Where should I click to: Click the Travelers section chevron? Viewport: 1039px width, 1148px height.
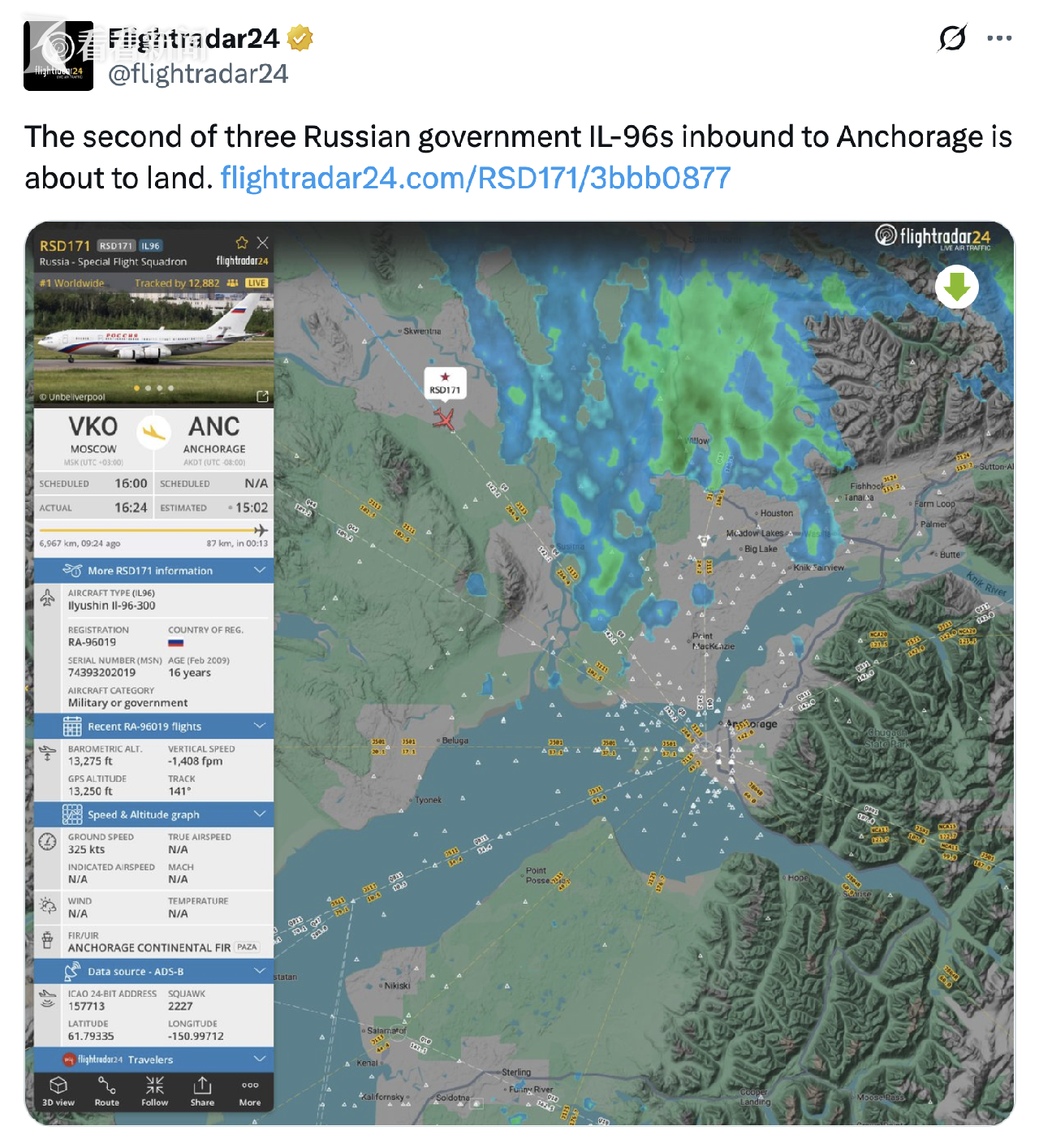[x=260, y=1059]
